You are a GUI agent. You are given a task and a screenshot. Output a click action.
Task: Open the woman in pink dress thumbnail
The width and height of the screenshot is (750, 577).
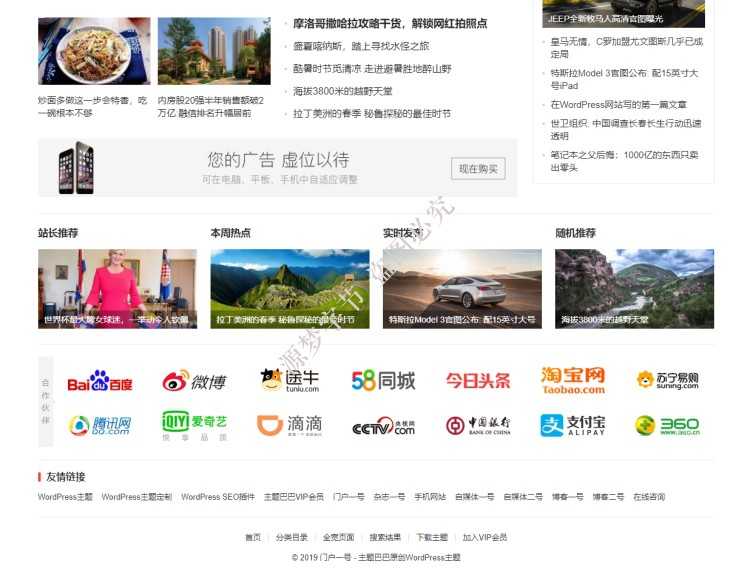pos(117,288)
